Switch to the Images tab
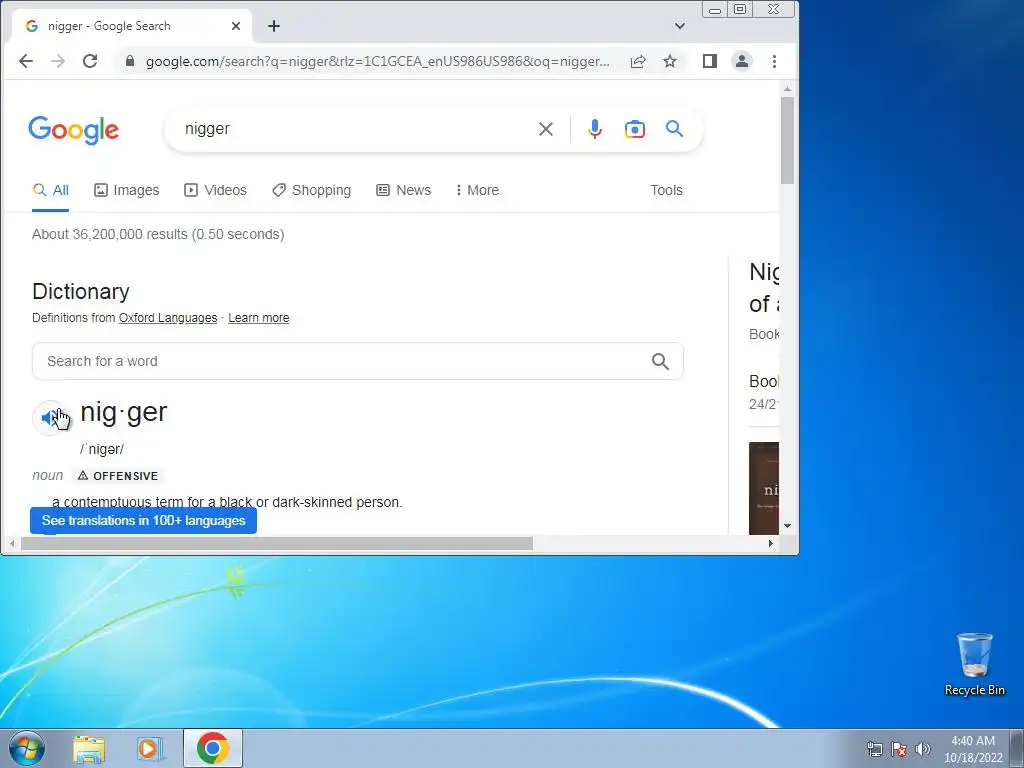The width and height of the screenshot is (1024, 768). point(127,190)
